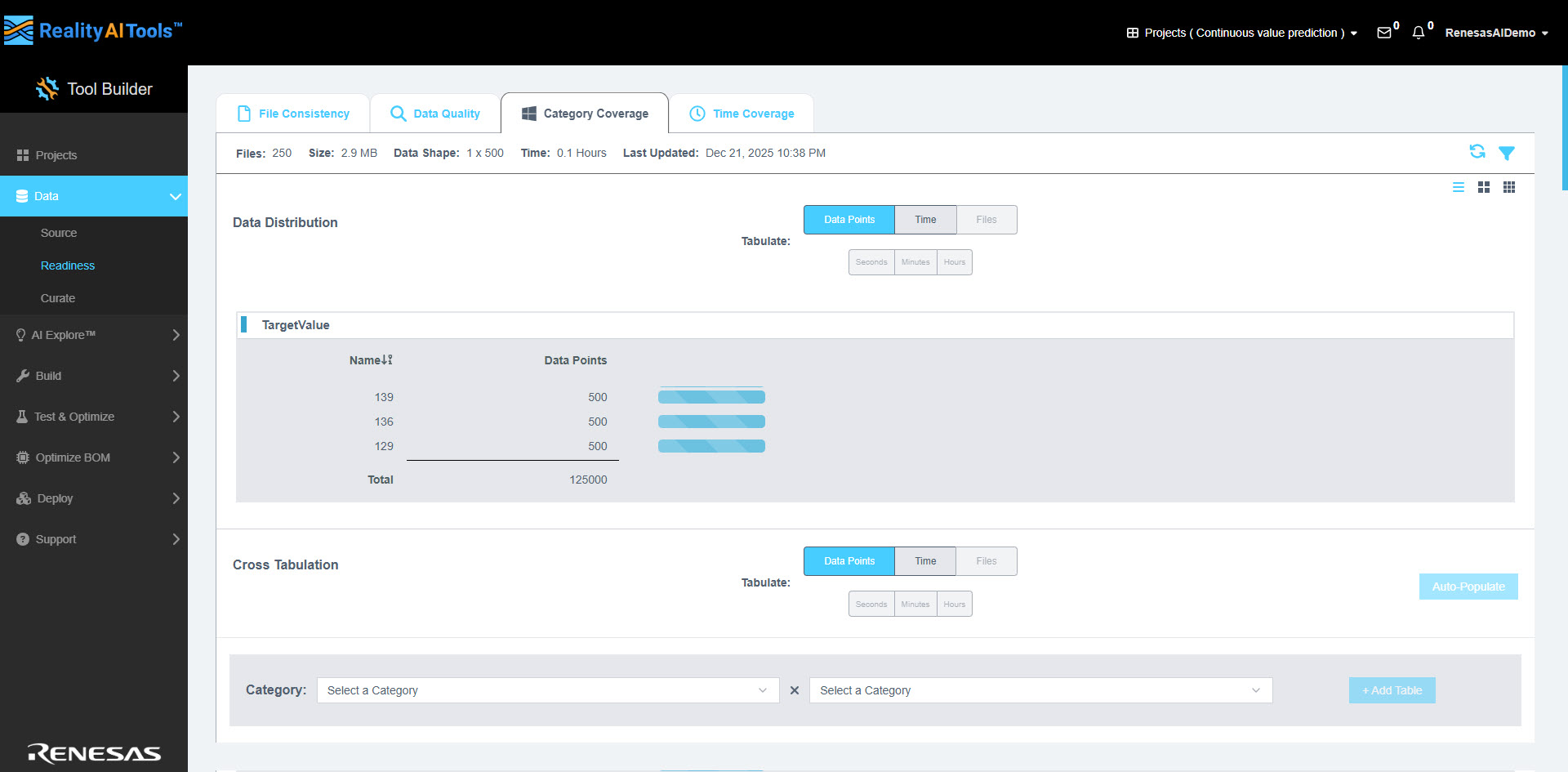Click the refresh data icon
The width and height of the screenshot is (1568, 772).
[1477, 152]
